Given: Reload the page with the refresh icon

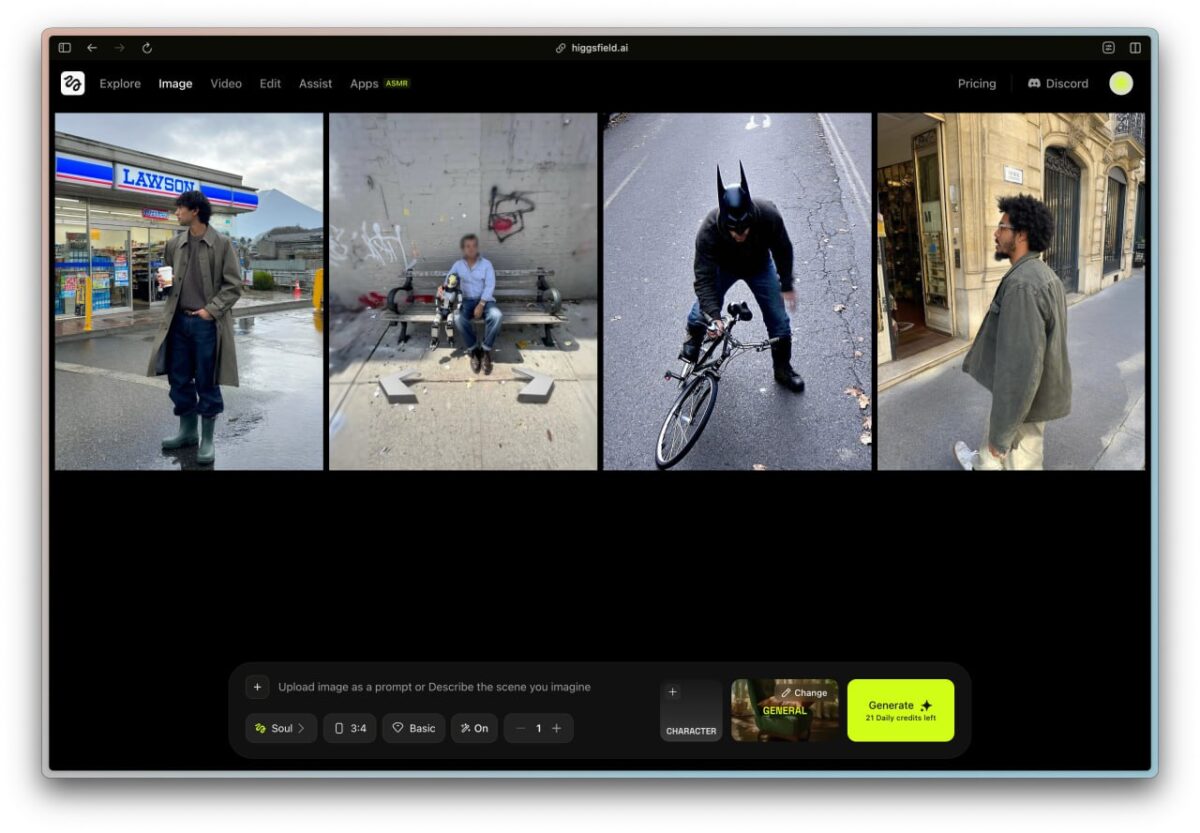Looking at the screenshot, I should 147,48.
